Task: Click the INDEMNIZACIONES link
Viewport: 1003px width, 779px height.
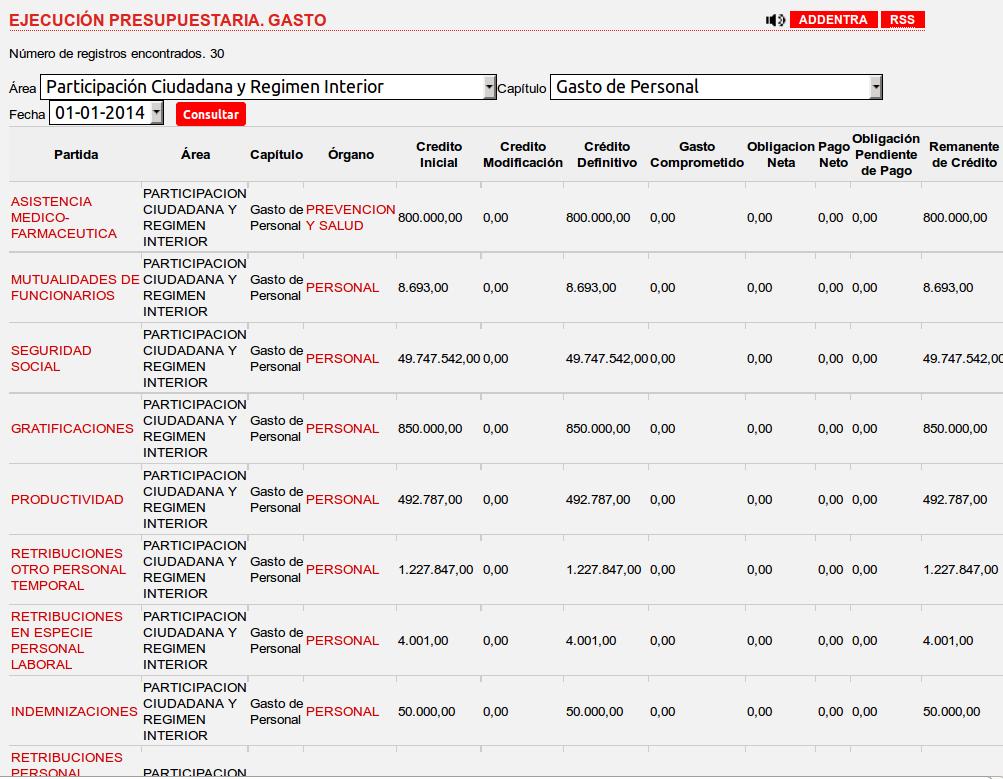Action: point(74,712)
